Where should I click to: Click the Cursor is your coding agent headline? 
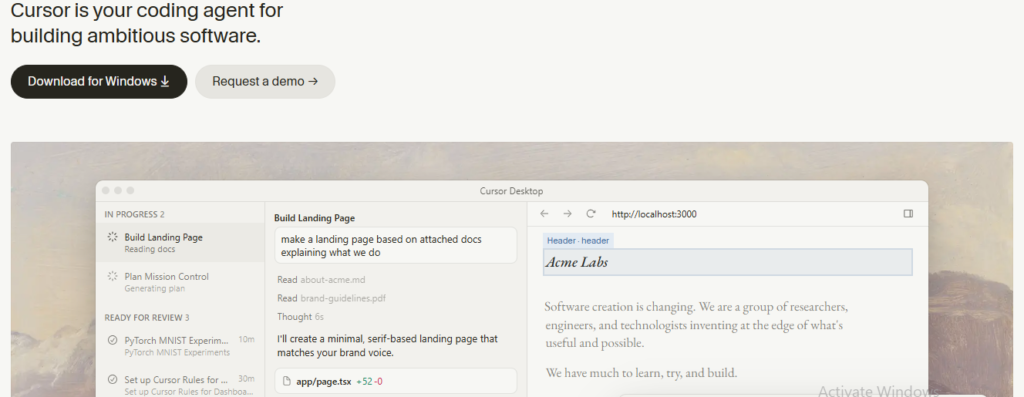[x=147, y=23]
